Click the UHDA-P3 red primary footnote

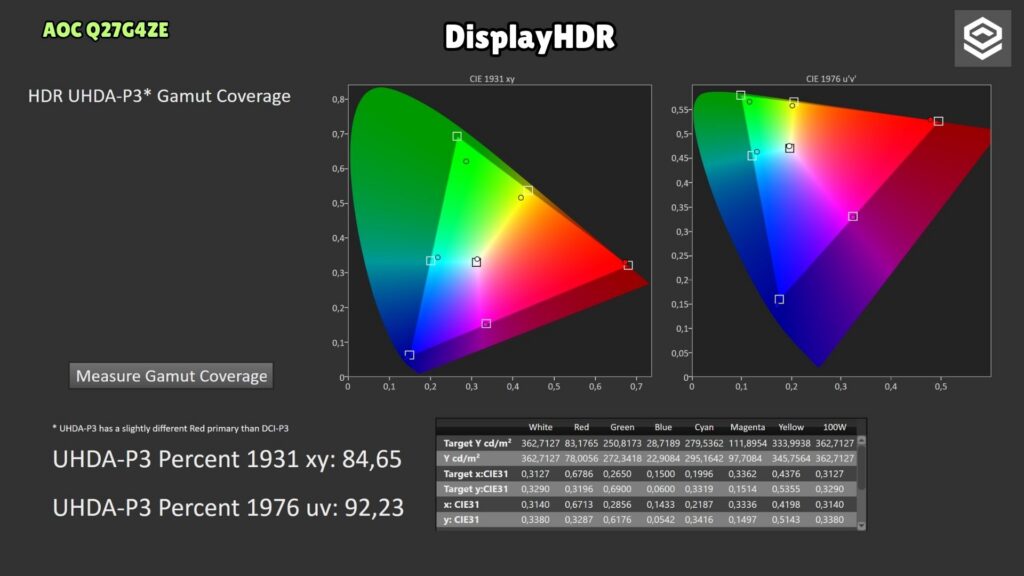(170, 428)
